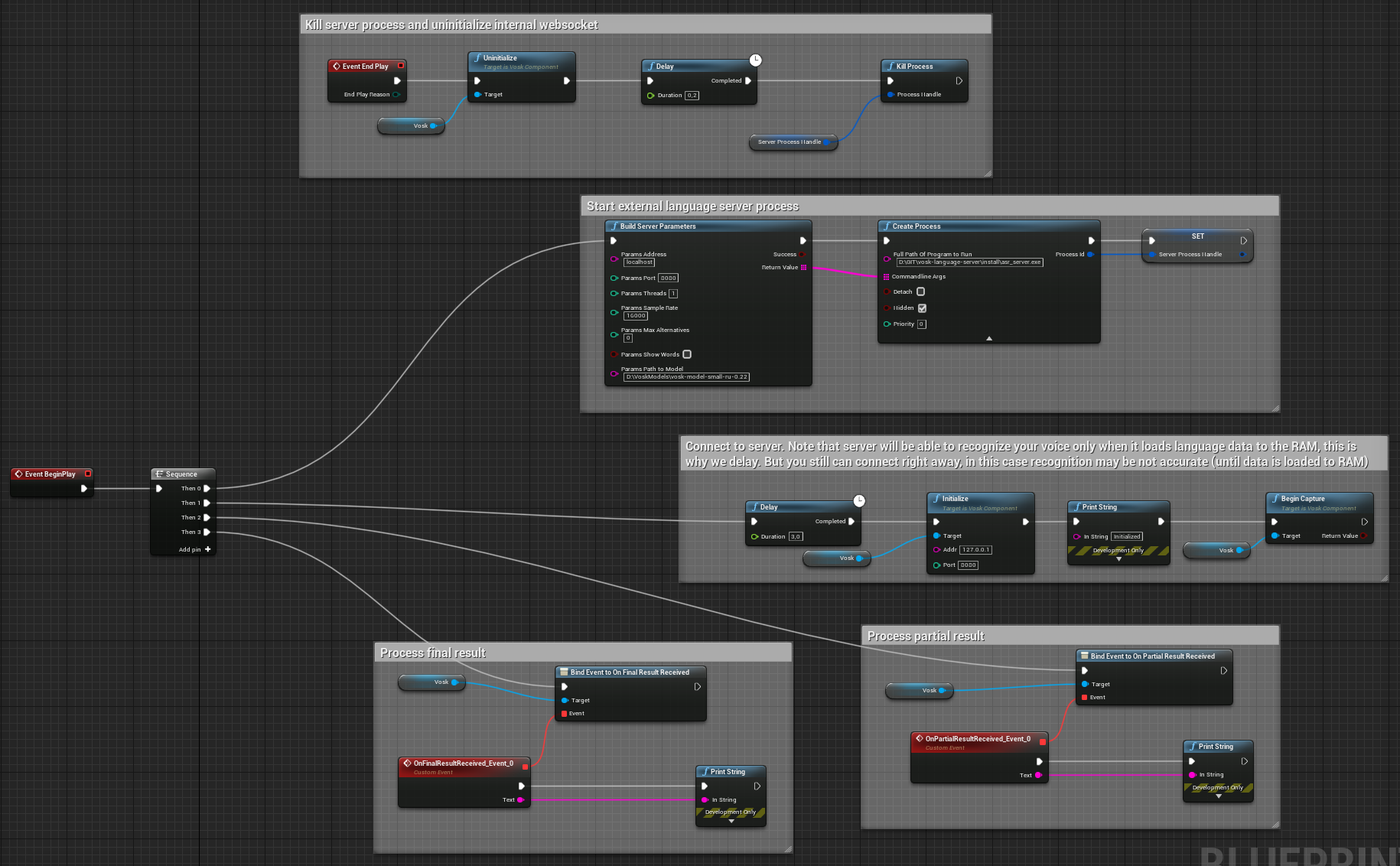Select Kill Process node header

coord(924,67)
